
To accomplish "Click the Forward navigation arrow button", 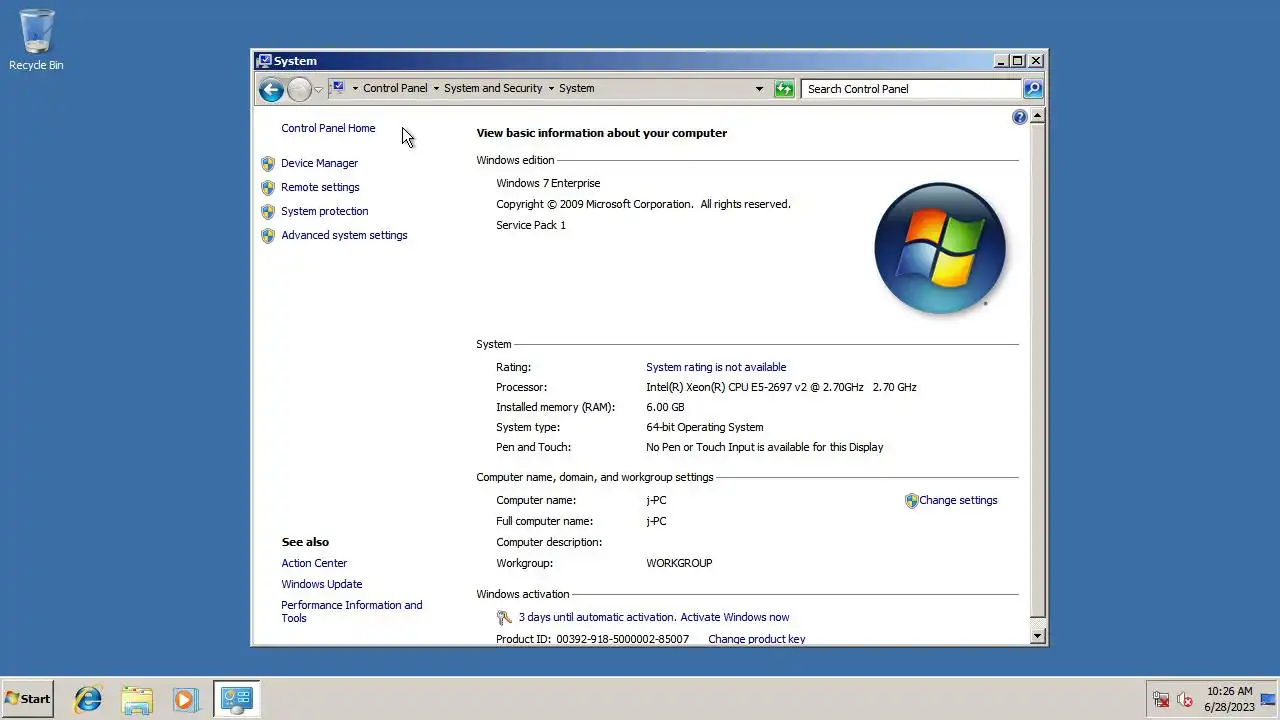I will [x=299, y=89].
